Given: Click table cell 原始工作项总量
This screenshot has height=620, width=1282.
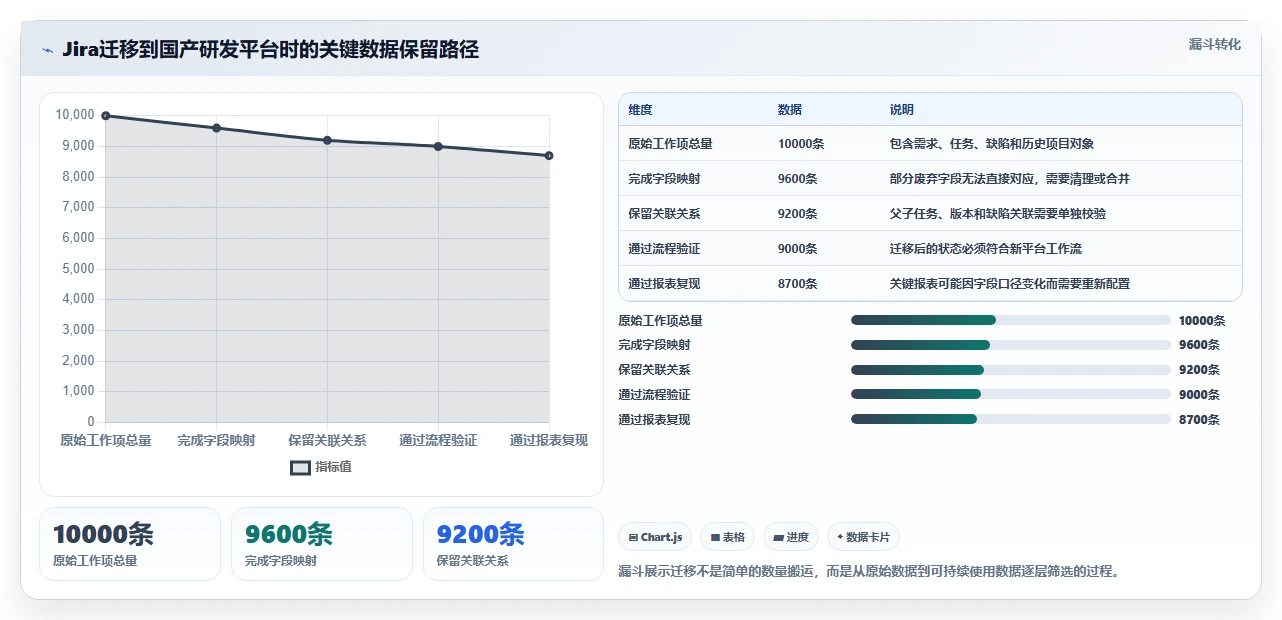Looking at the screenshot, I should coord(670,144).
